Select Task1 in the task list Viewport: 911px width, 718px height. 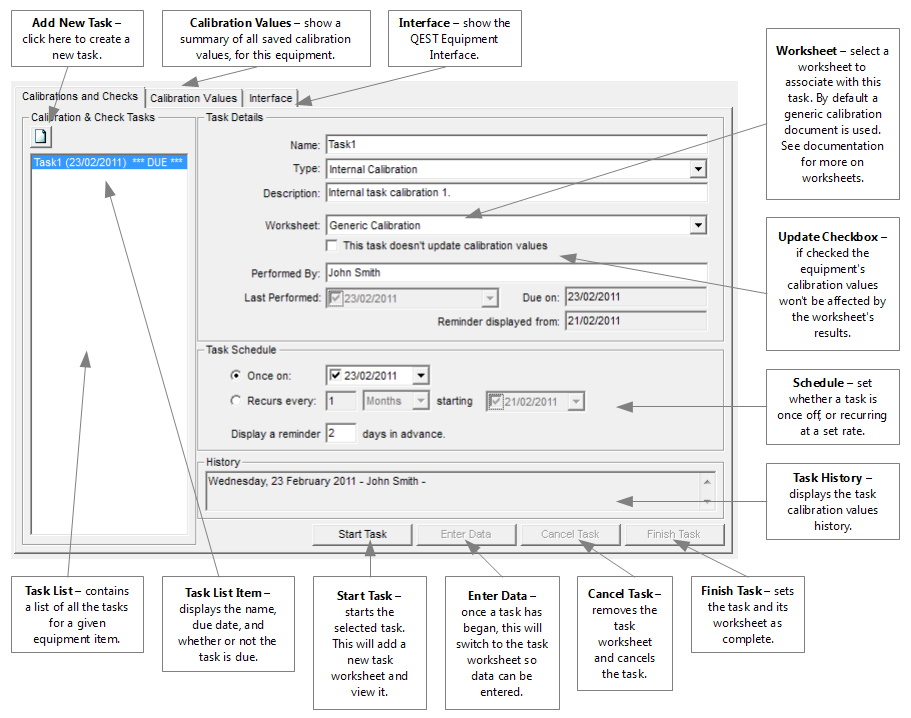point(108,162)
